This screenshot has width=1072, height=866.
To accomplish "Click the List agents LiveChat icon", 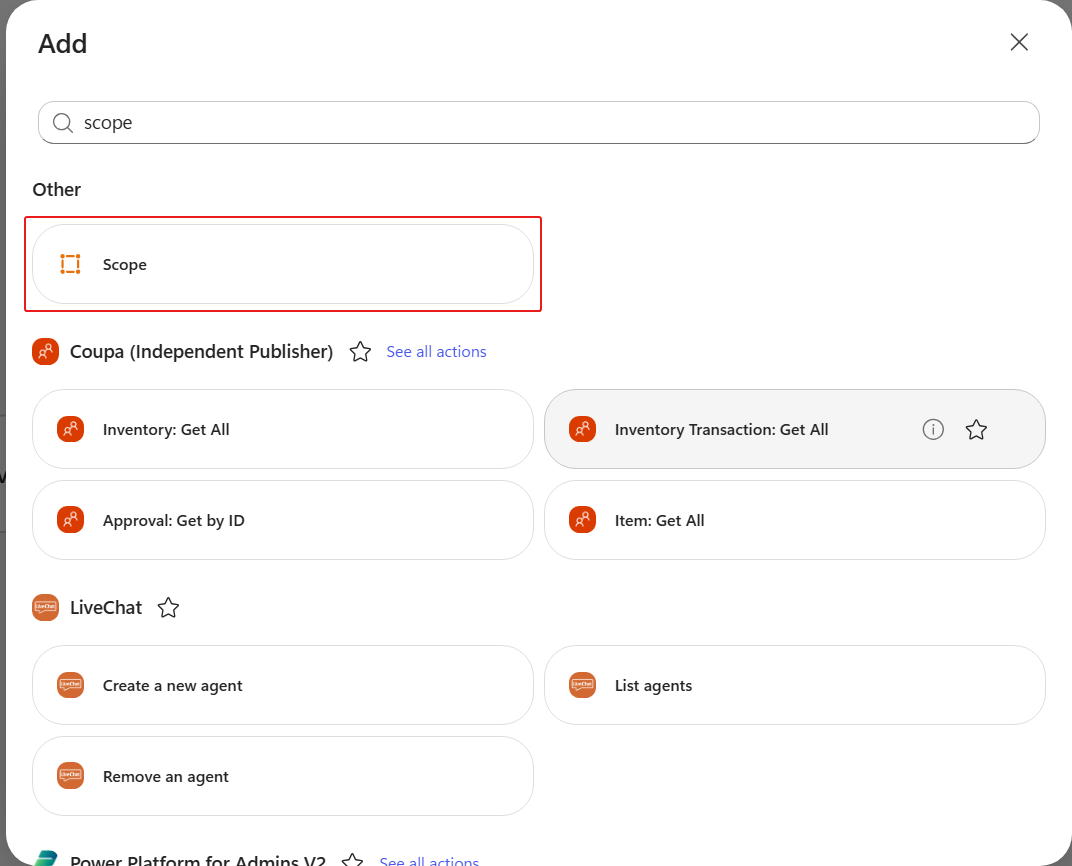I will (582, 685).
